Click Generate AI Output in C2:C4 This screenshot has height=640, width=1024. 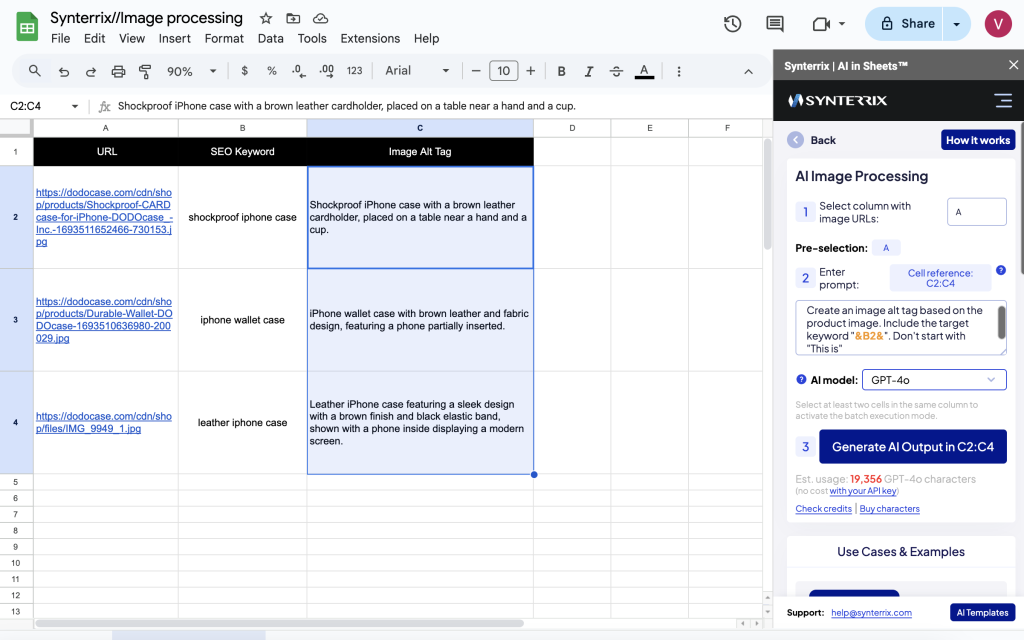(x=912, y=447)
